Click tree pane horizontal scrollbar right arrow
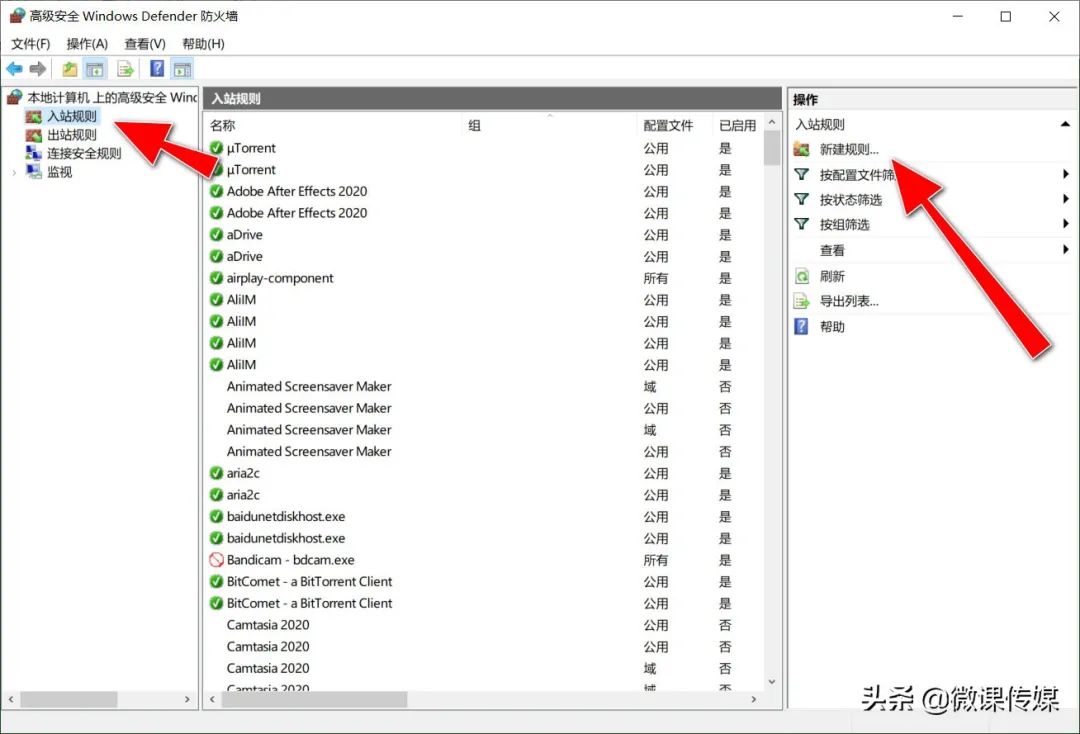1080x734 pixels. (x=187, y=699)
